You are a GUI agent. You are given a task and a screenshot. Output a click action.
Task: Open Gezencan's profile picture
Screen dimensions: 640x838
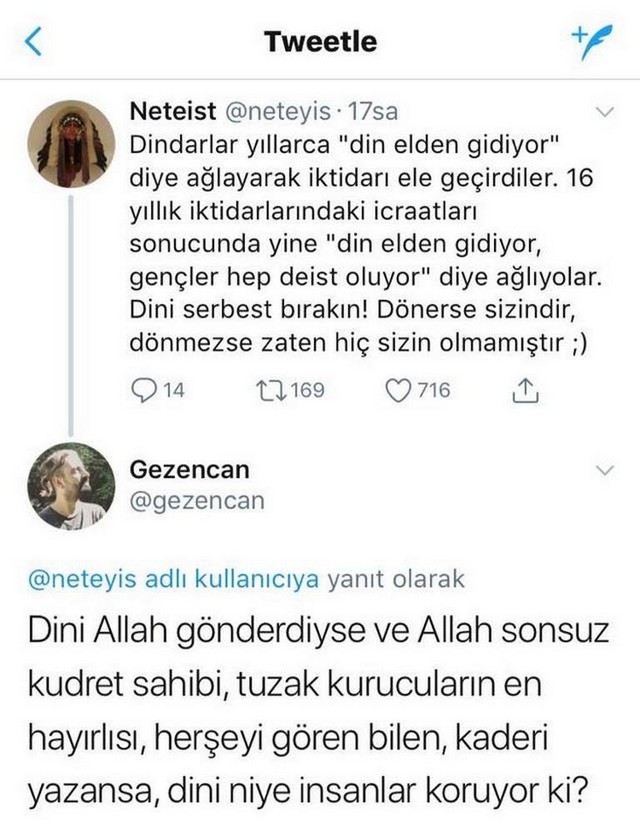71,485
